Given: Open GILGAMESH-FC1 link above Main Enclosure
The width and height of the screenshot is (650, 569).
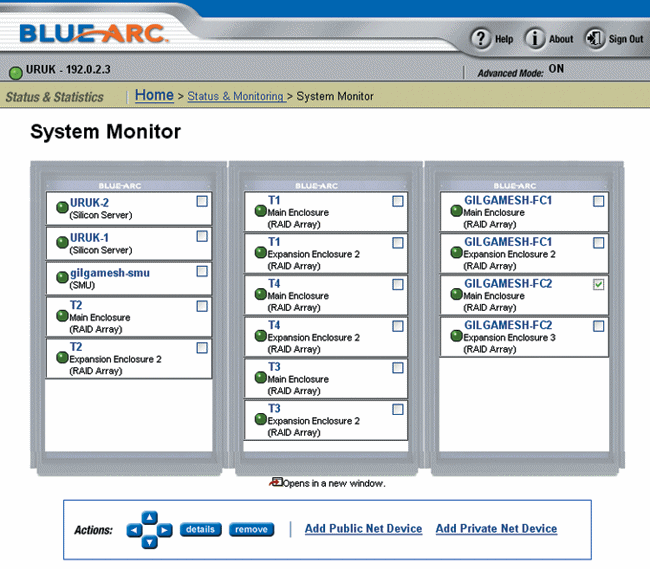Looking at the screenshot, I should (x=508, y=201).
